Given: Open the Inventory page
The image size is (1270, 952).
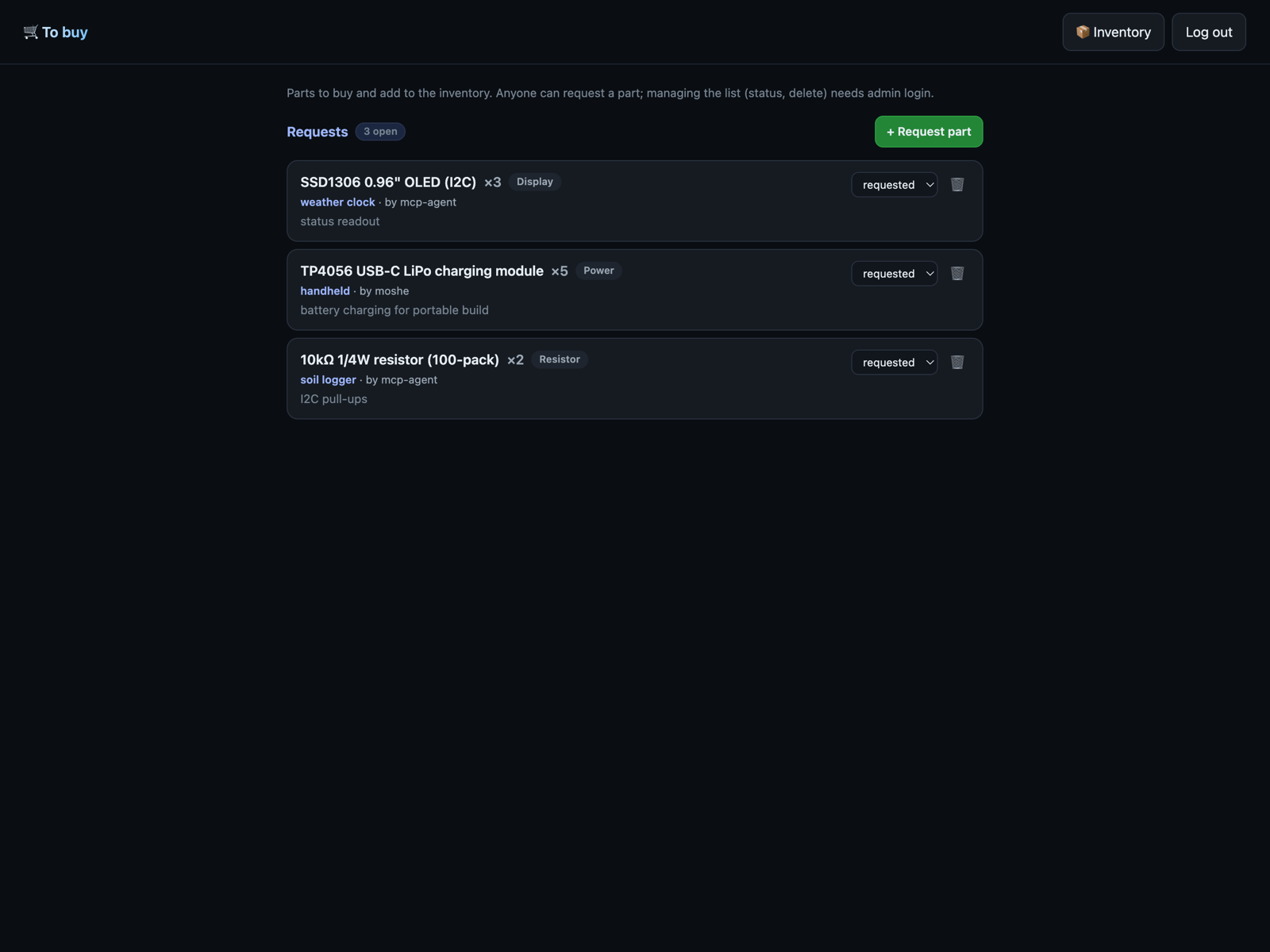Looking at the screenshot, I should pyautogui.click(x=1113, y=32).
